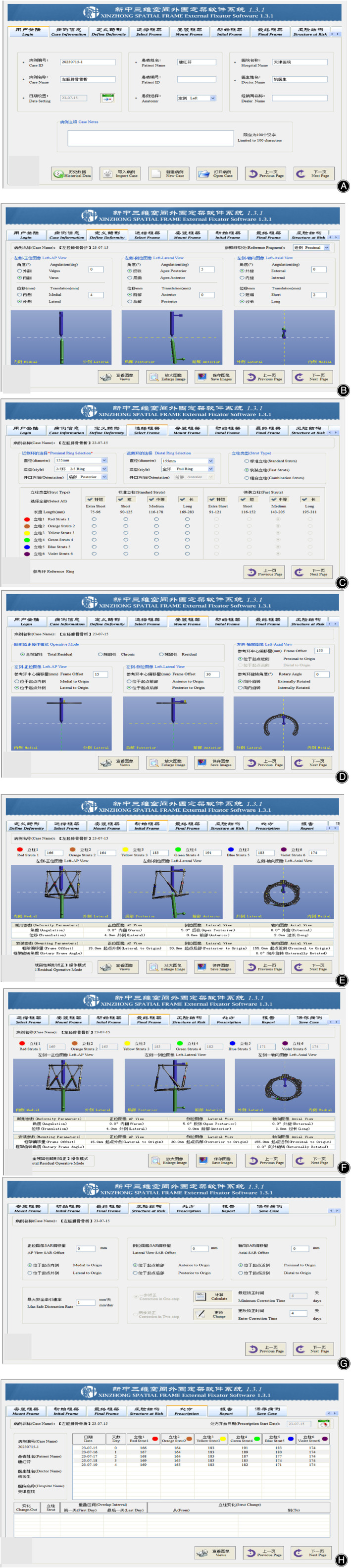Open proximal ring diameter dropdown in panel C
This screenshot has height=1568, width=351.
click(81, 461)
